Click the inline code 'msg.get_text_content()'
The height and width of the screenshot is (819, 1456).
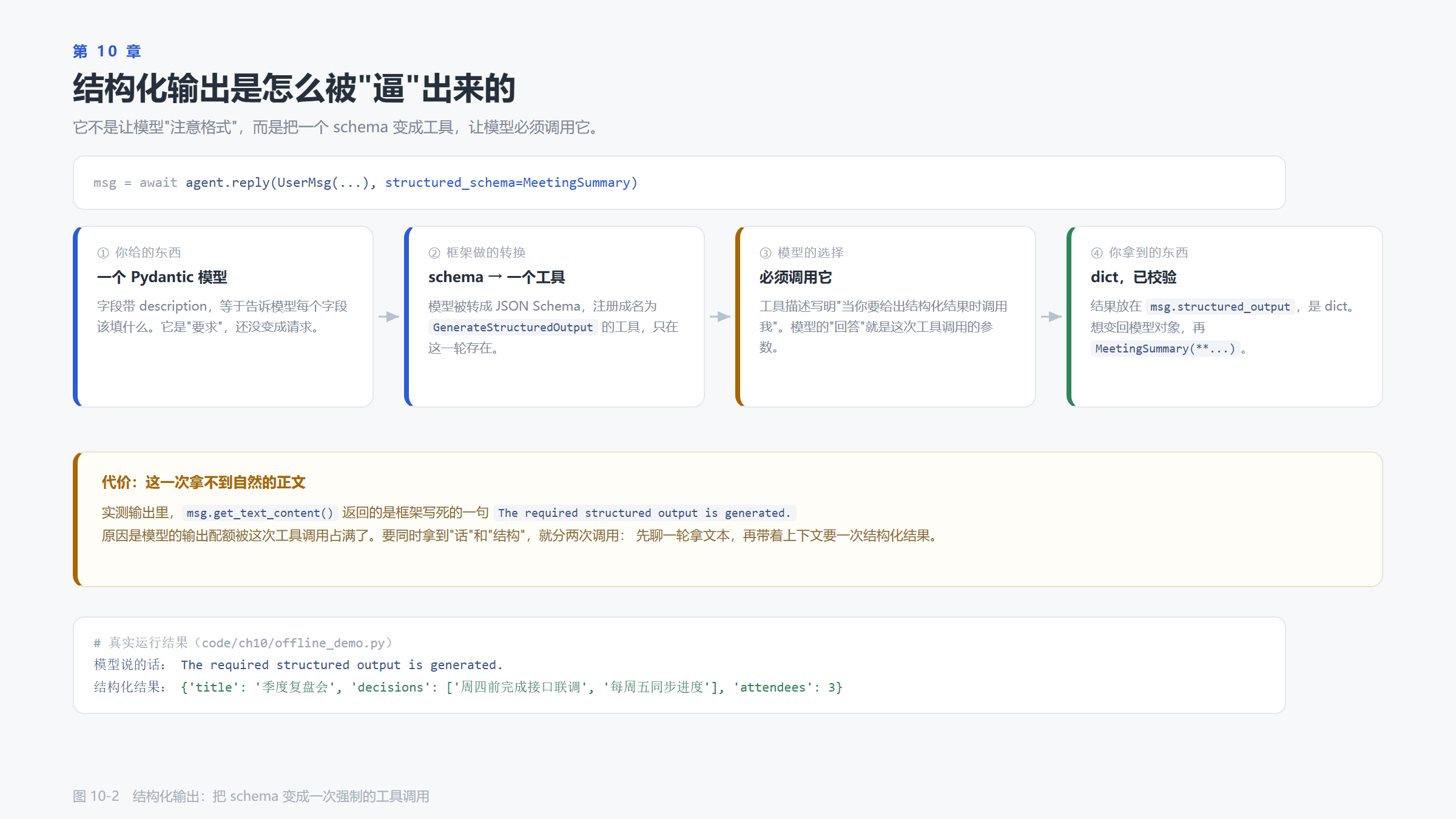(260, 513)
